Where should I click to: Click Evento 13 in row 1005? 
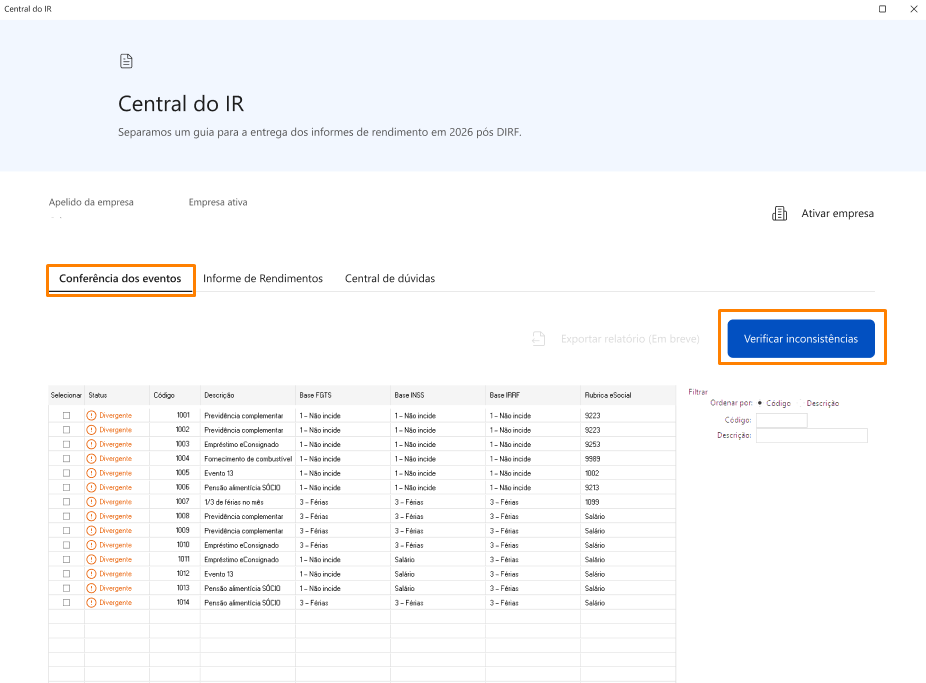pos(219,473)
